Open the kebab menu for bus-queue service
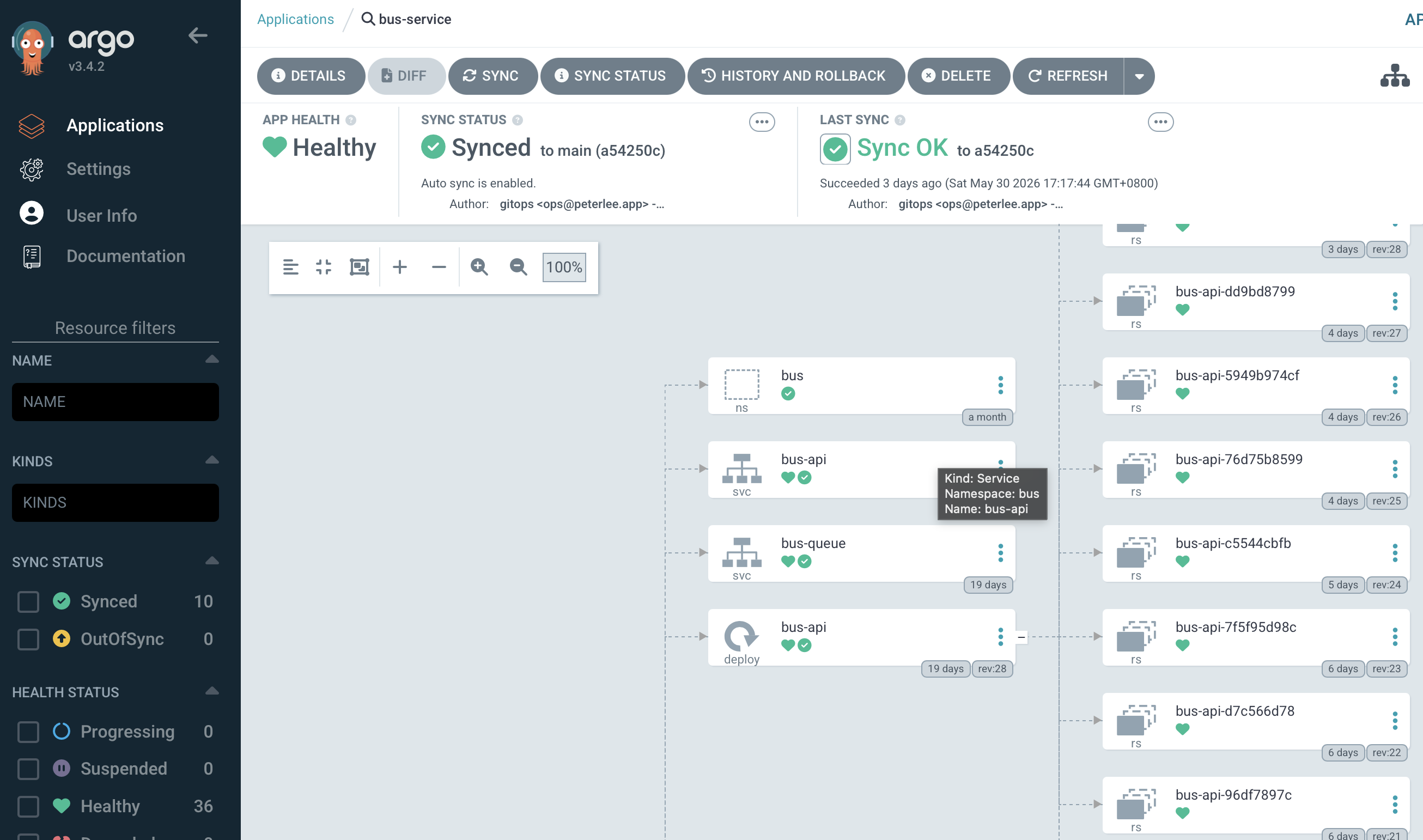This screenshot has width=1423, height=840. click(x=1000, y=553)
